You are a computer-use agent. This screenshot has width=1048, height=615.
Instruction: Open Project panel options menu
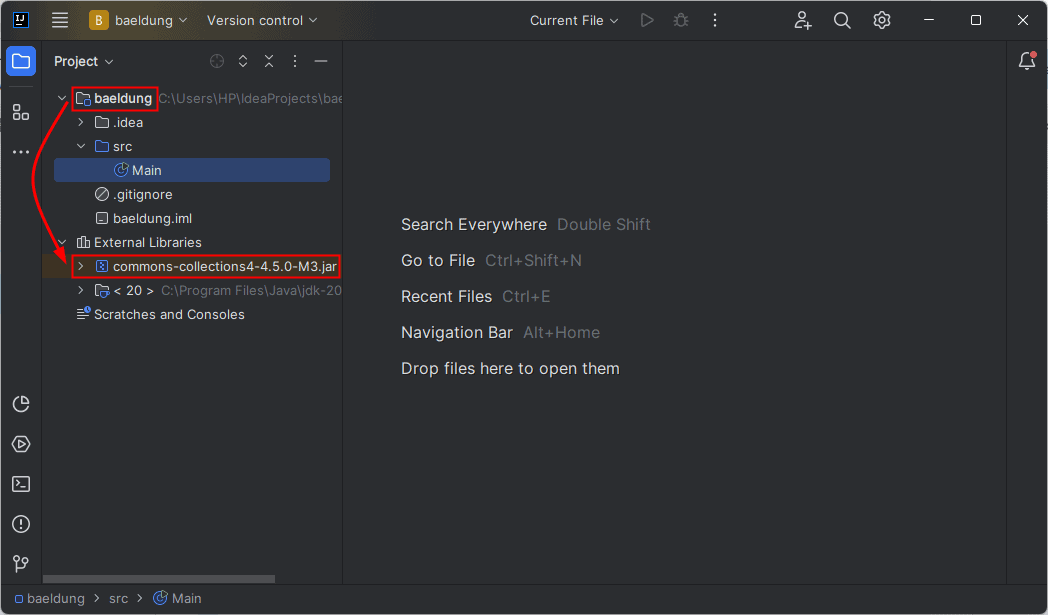295,62
